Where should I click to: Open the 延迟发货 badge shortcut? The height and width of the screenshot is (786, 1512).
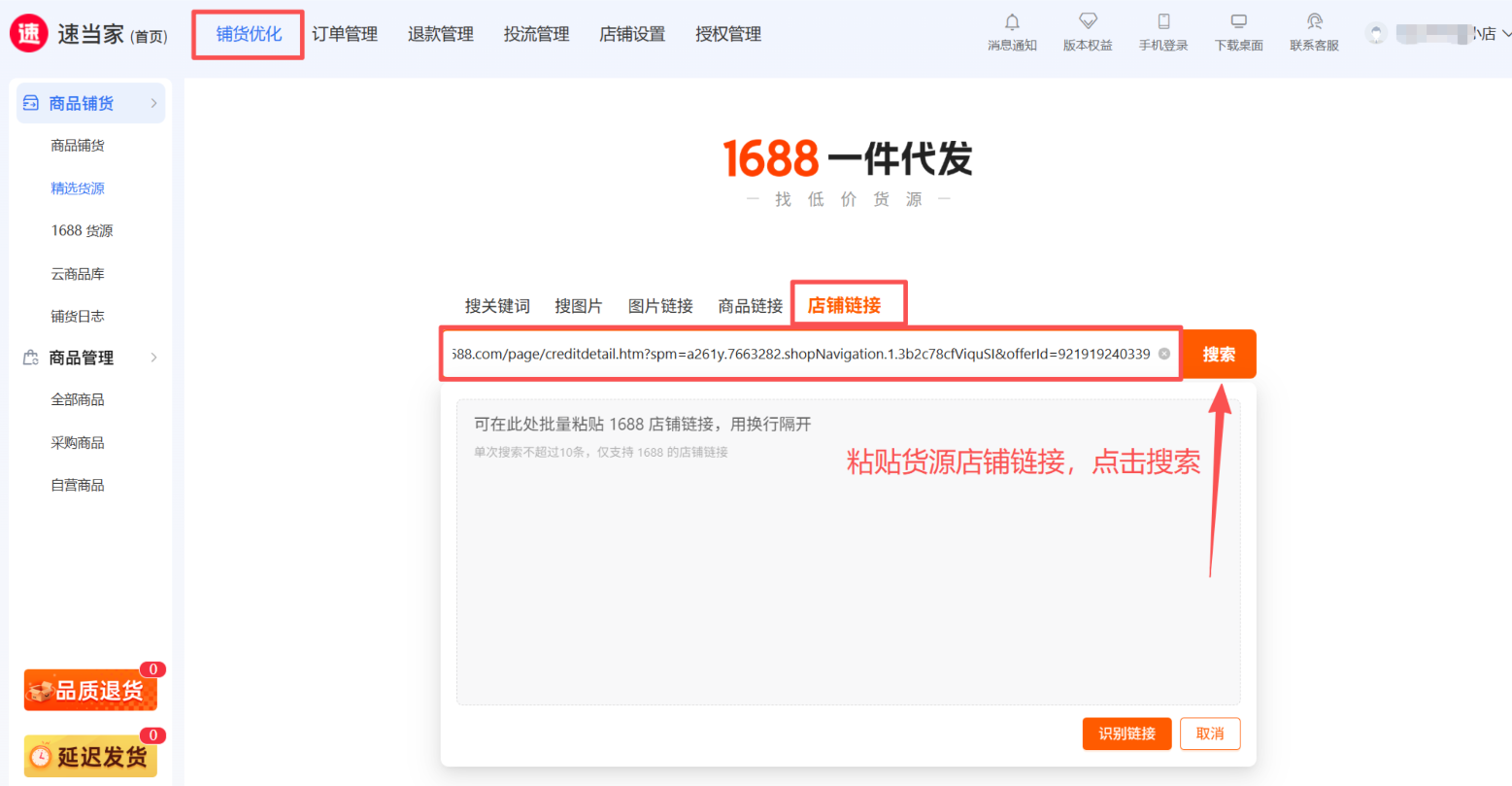click(90, 756)
